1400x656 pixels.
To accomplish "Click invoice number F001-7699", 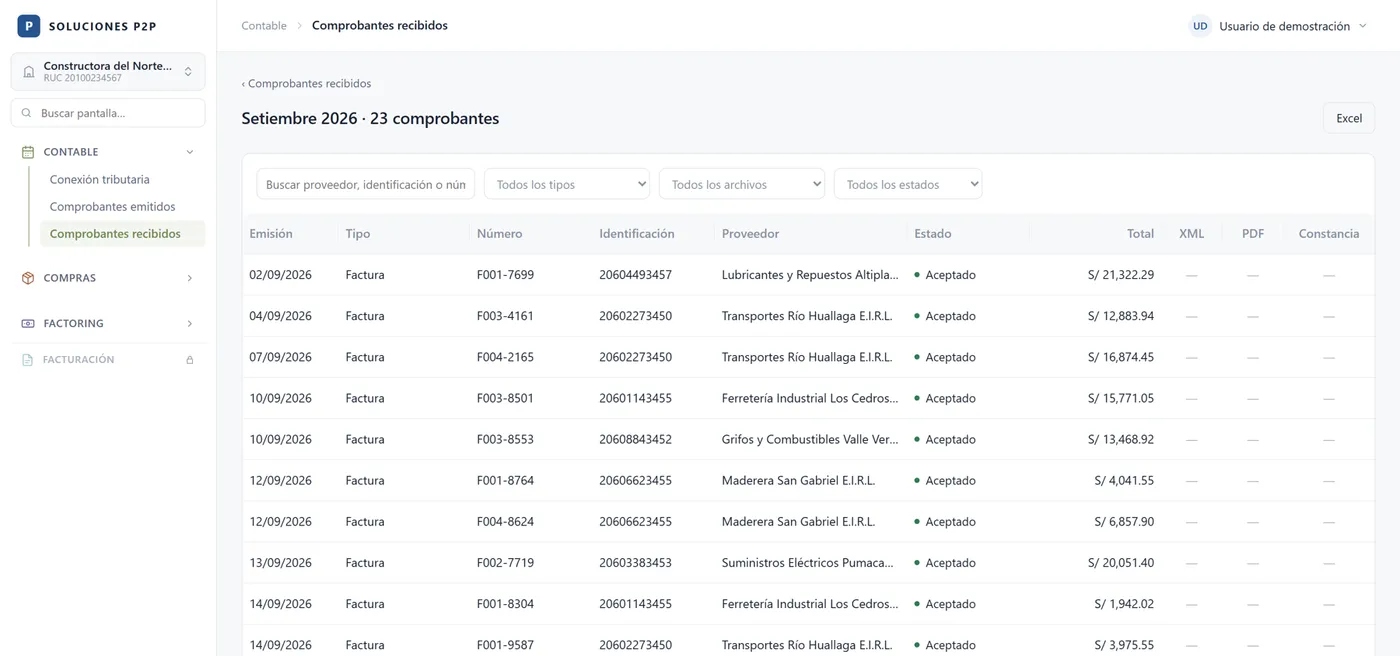I will tap(505, 275).
